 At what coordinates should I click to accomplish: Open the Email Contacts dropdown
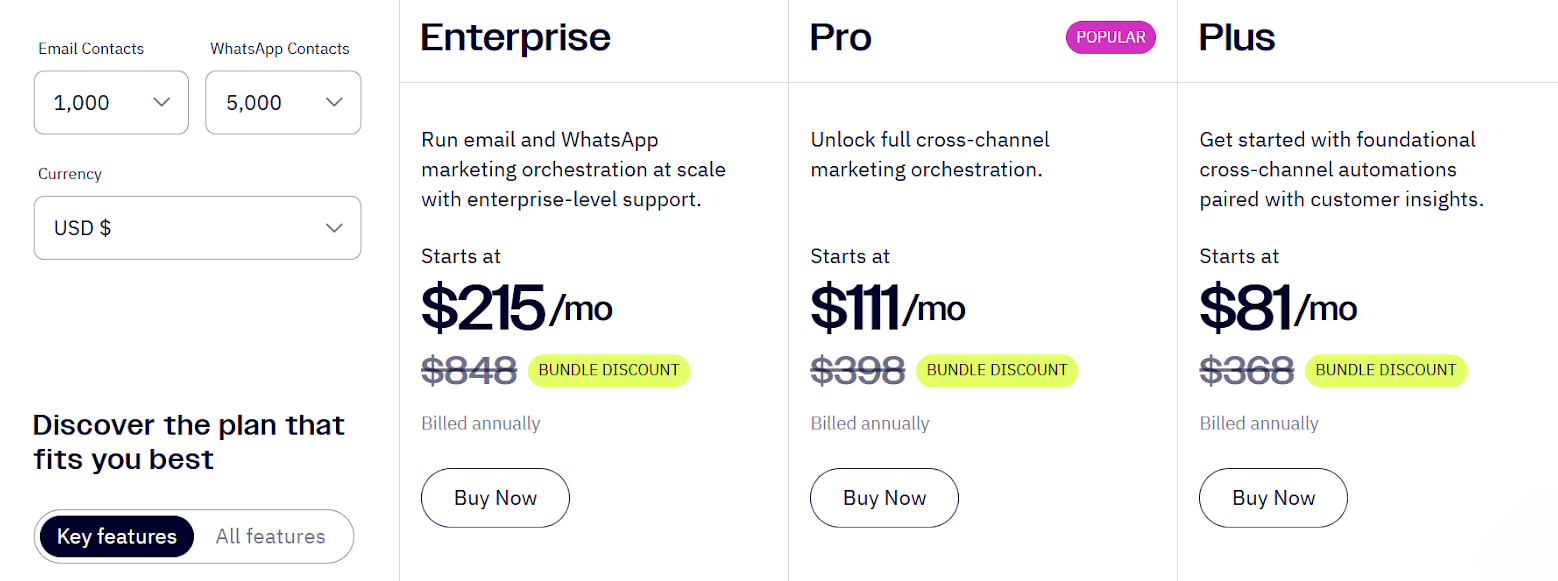110,102
